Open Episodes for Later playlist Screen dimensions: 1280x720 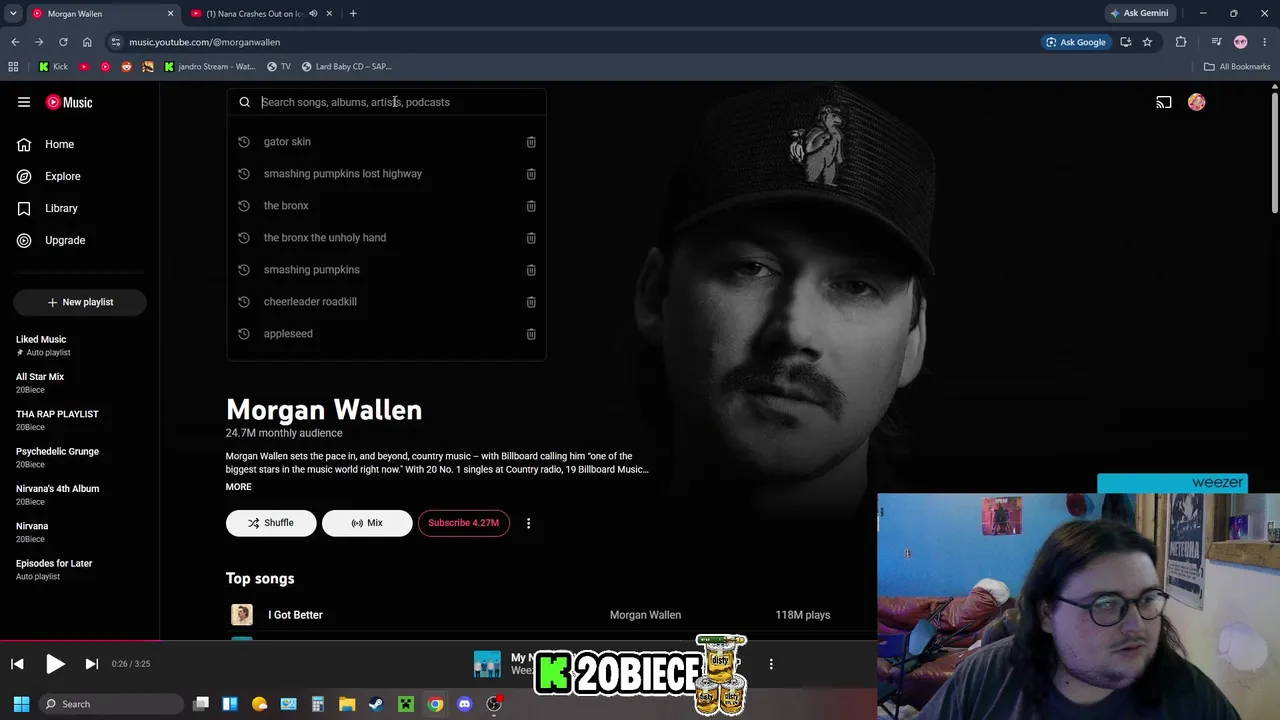point(54,563)
